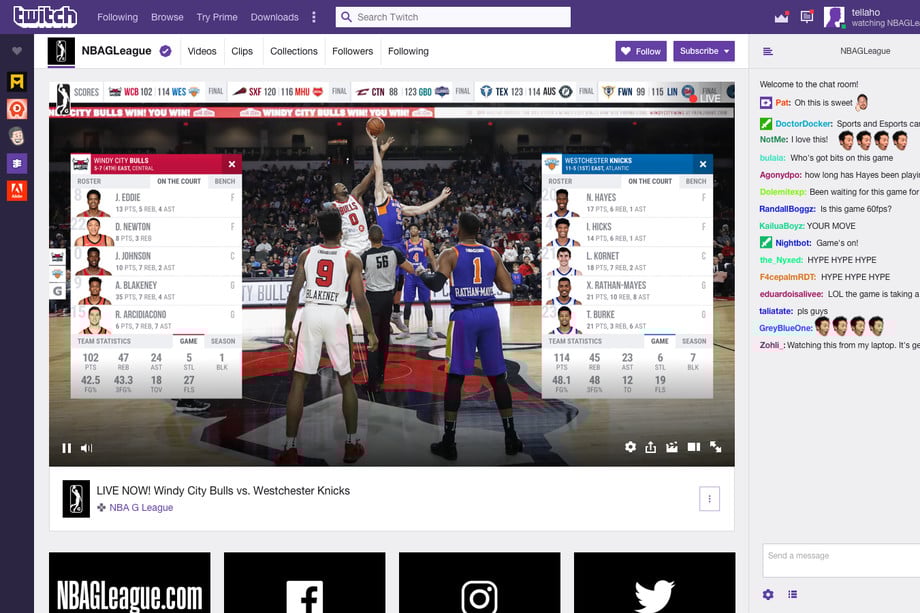920x613 pixels.
Task: Click the Send a message chat box
Action: 841,560
